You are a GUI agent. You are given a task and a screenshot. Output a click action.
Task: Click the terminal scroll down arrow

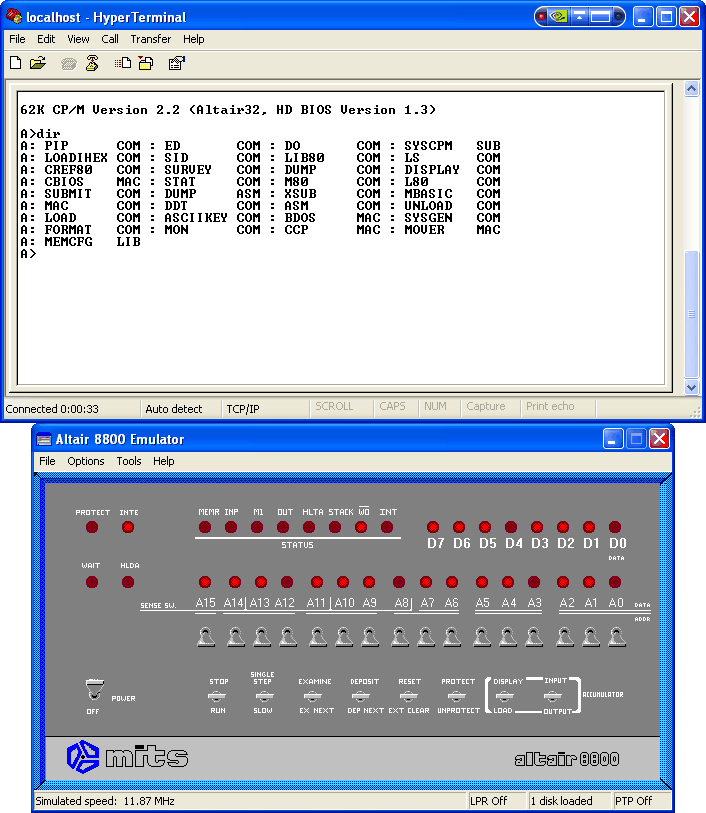(x=691, y=387)
